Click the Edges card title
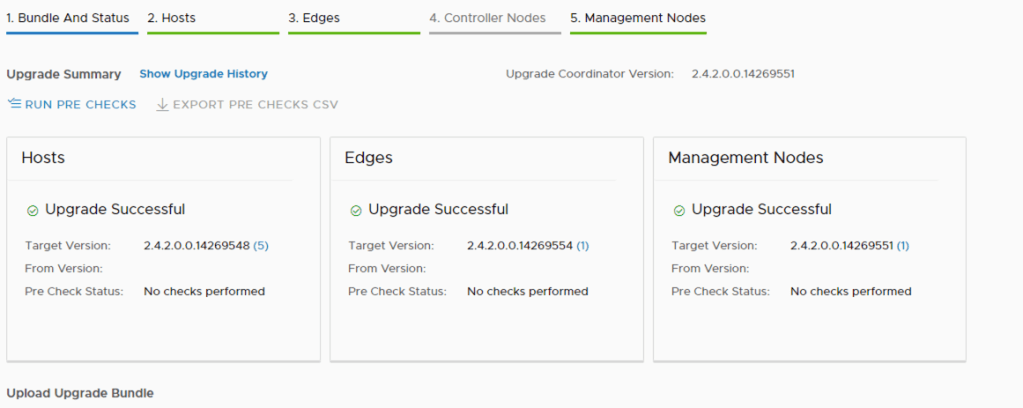 [x=368, y=158]
